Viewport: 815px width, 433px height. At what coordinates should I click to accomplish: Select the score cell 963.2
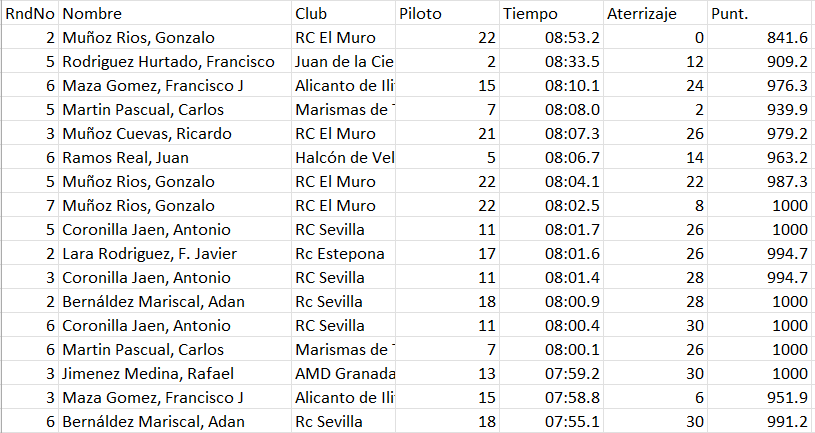759,157
